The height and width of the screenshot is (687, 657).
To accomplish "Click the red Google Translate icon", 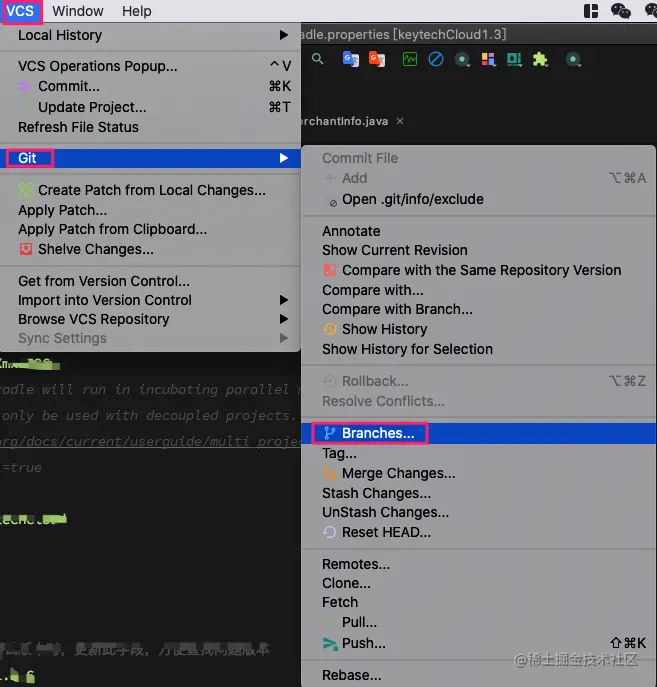I will [377, 59].
